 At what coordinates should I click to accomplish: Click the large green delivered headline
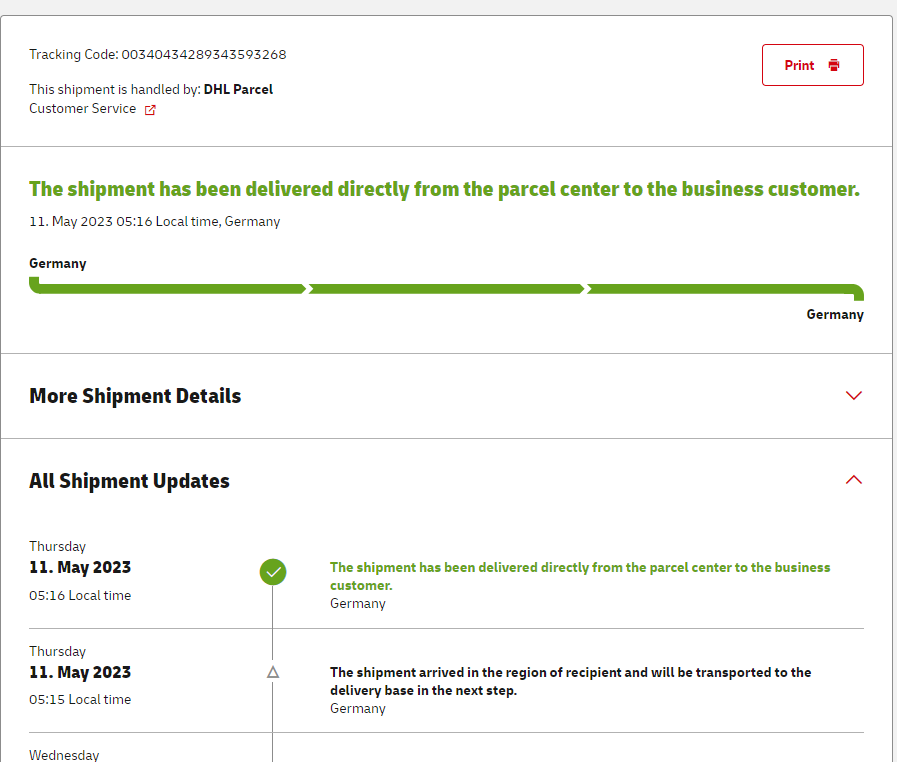click(444, 189)
